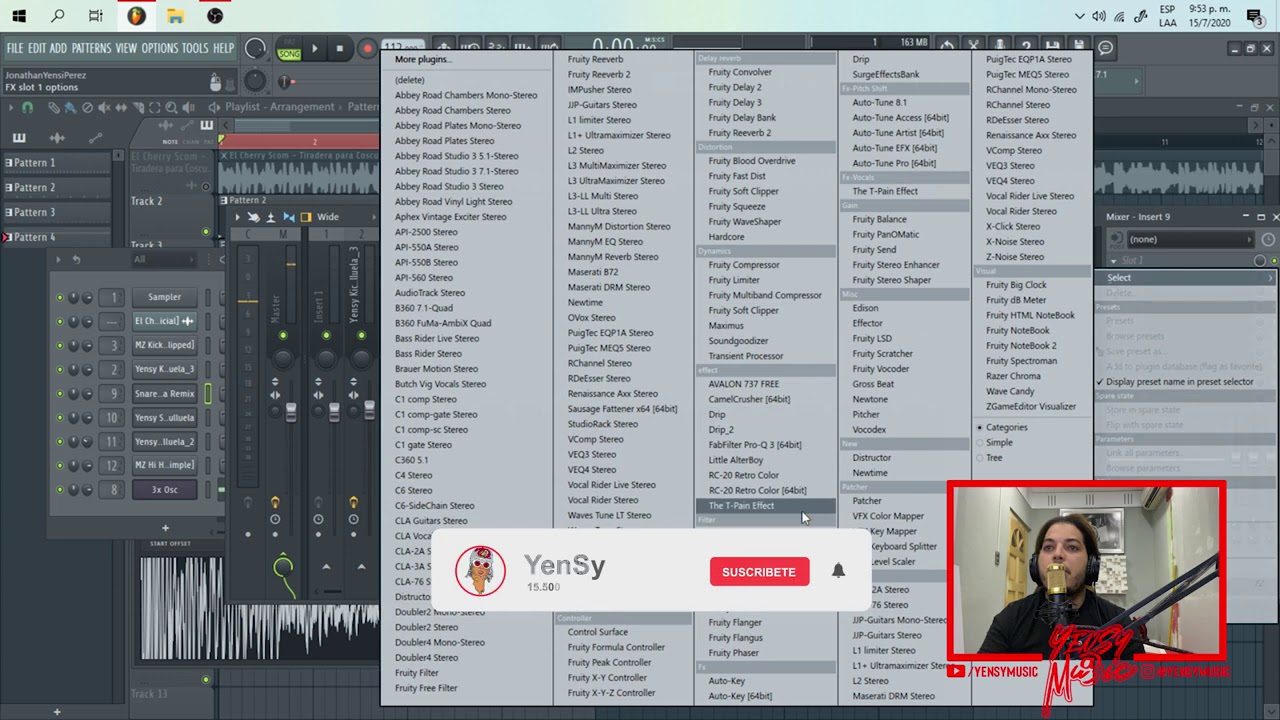The image size is (1280, 720).
Task: Select the playlist Delete tool
Action: (x=88, y=107)
